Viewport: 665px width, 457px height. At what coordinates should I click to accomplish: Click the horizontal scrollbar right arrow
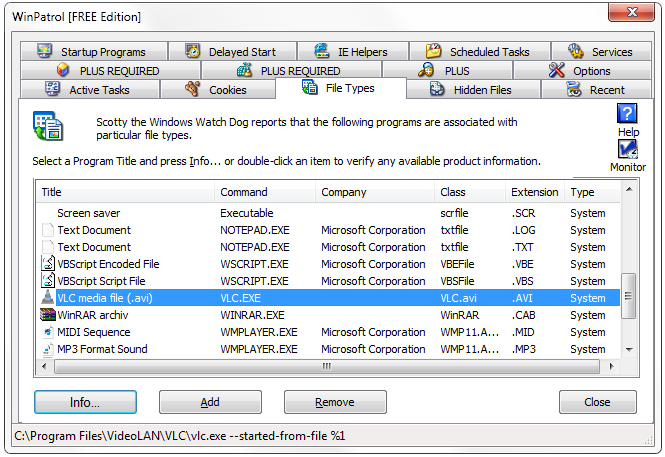(611, 366)
